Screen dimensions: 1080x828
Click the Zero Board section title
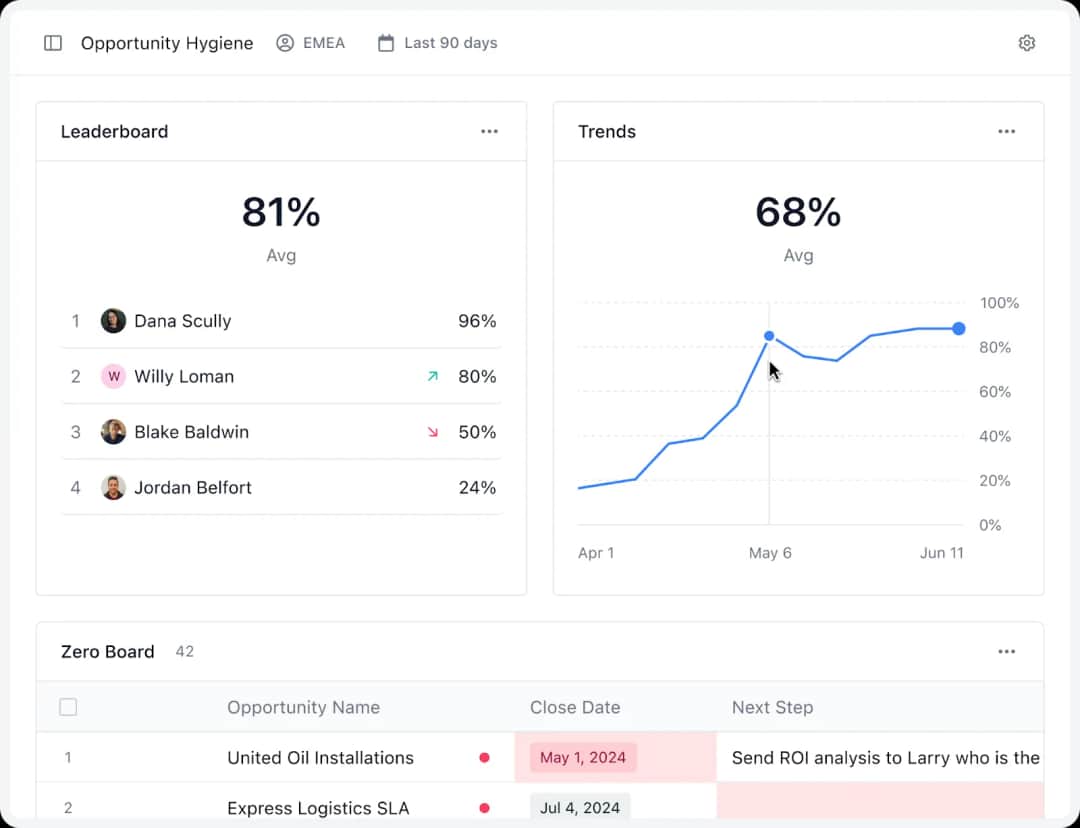click(107, 652)
